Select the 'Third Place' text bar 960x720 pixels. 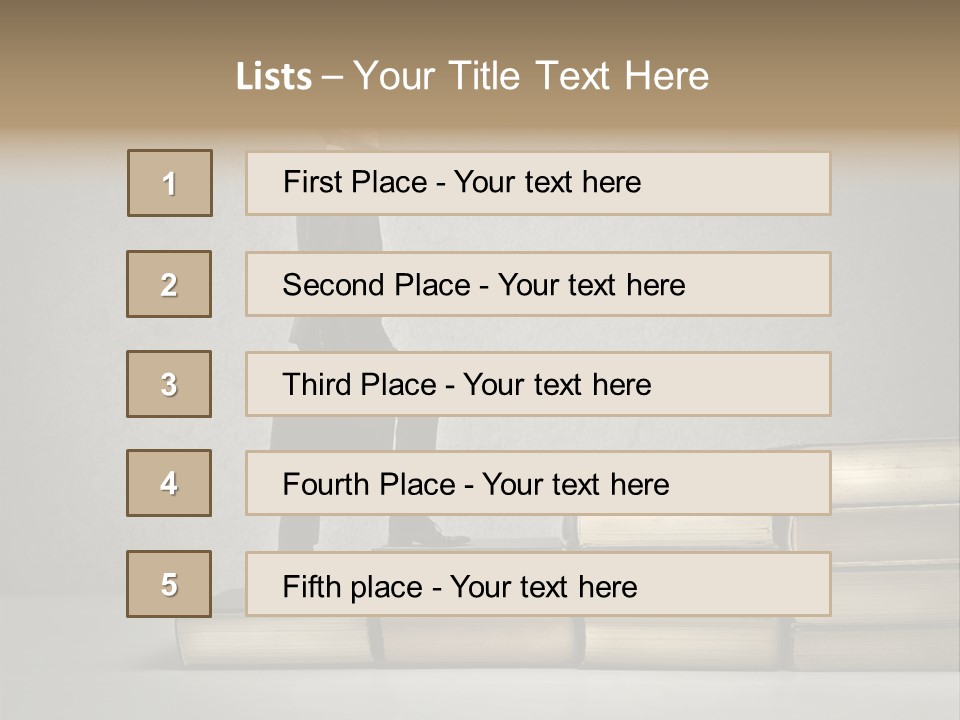538,384
